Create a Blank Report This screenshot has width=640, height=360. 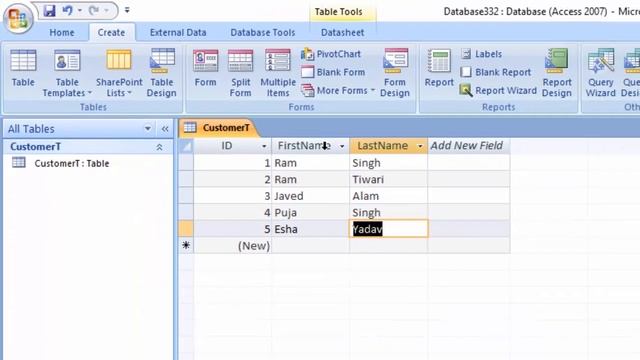click(x=496, y=72)
